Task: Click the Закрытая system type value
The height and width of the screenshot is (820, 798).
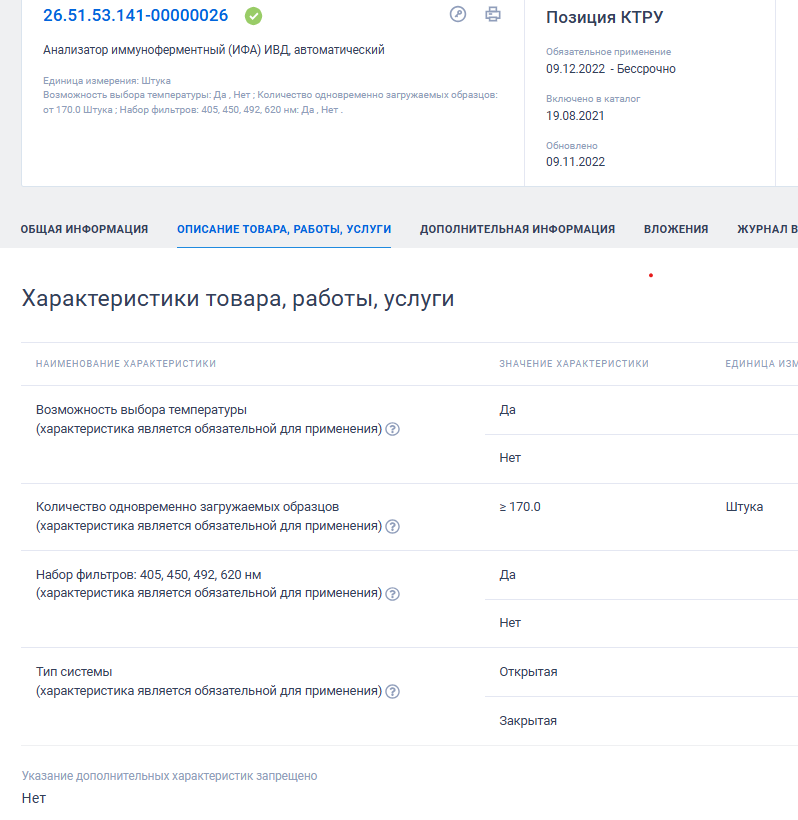Action: (x=528, y=721)
